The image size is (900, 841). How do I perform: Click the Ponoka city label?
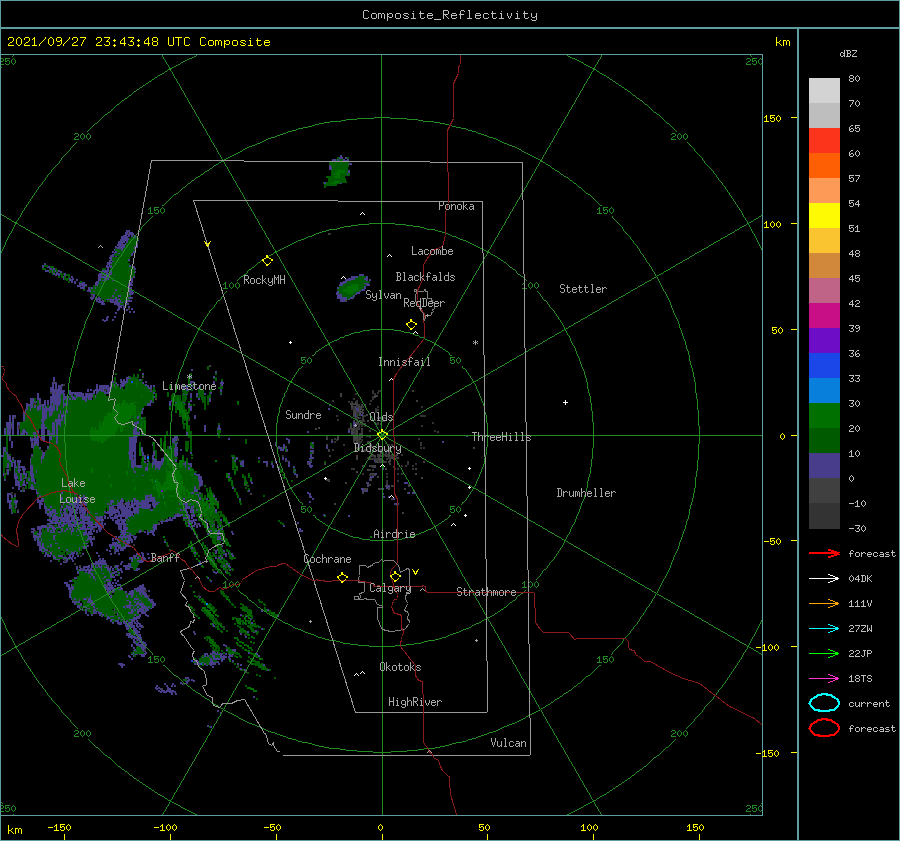(456, 206)
